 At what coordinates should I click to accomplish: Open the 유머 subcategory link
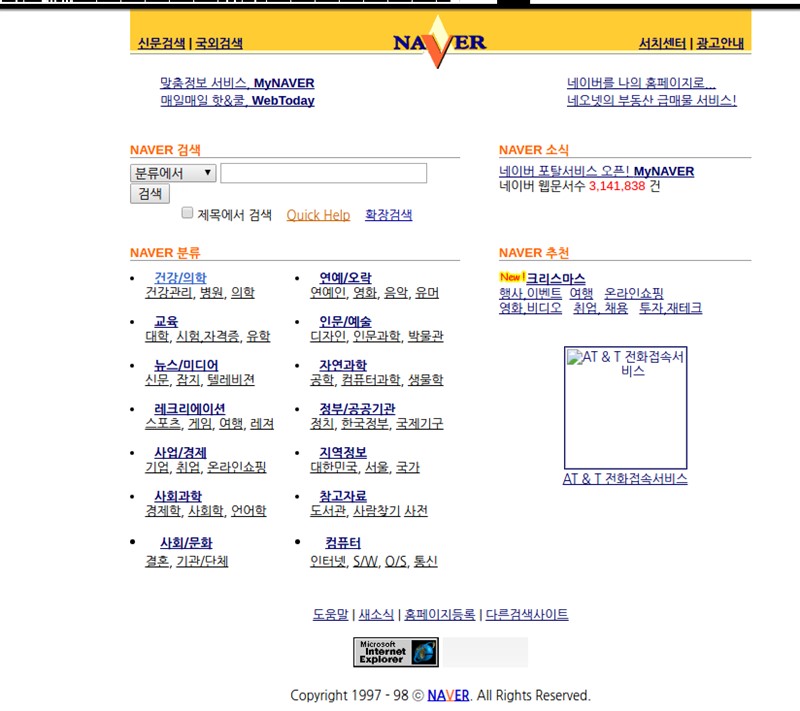[427, 293]
